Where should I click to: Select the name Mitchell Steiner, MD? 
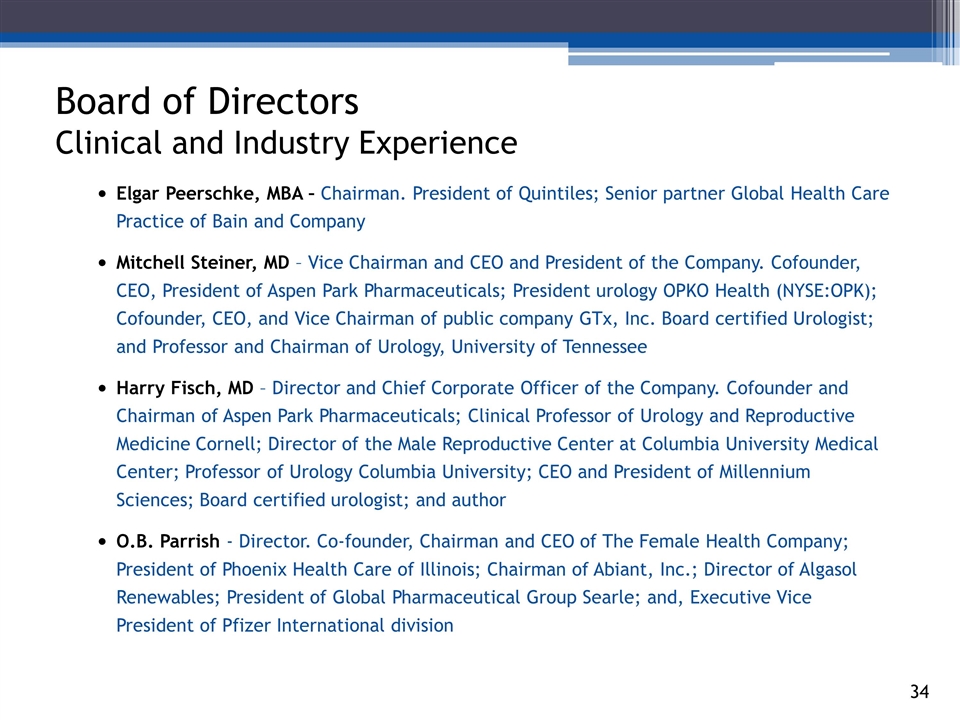(x=202, y=263)
